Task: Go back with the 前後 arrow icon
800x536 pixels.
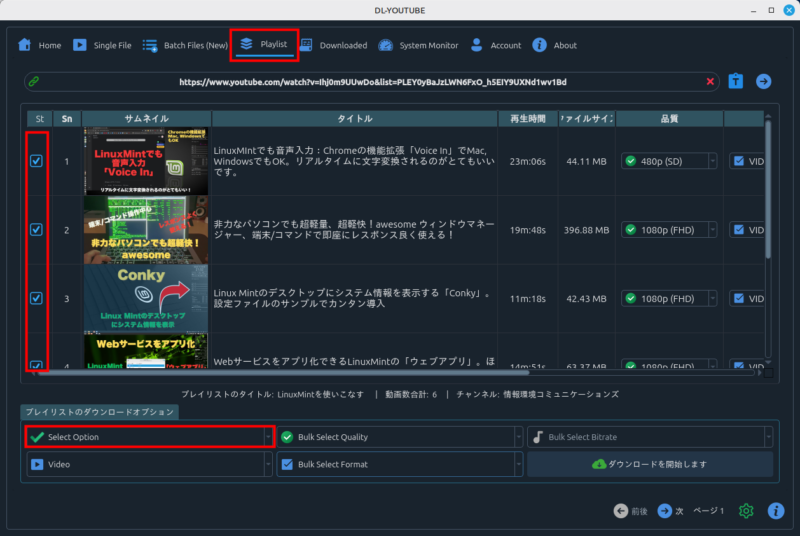Action: tap(622, 511)
